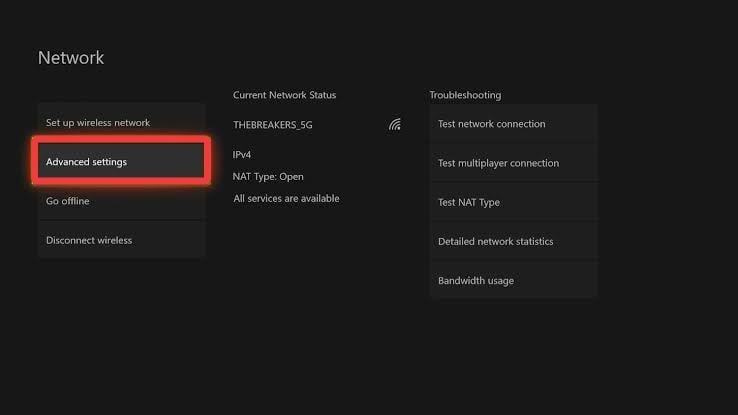Open Detailed network statistics

[x=513, y=241]
